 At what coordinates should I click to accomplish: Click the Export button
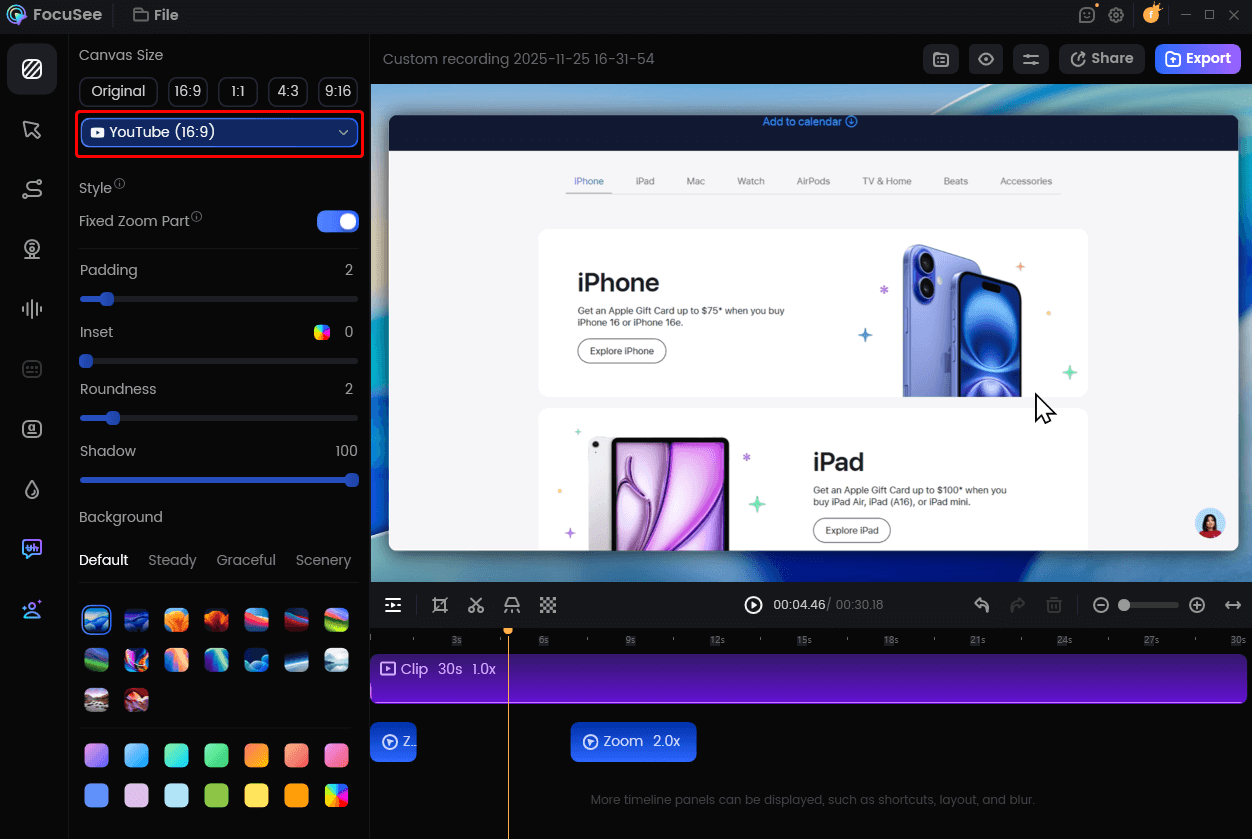point(1197,59)
